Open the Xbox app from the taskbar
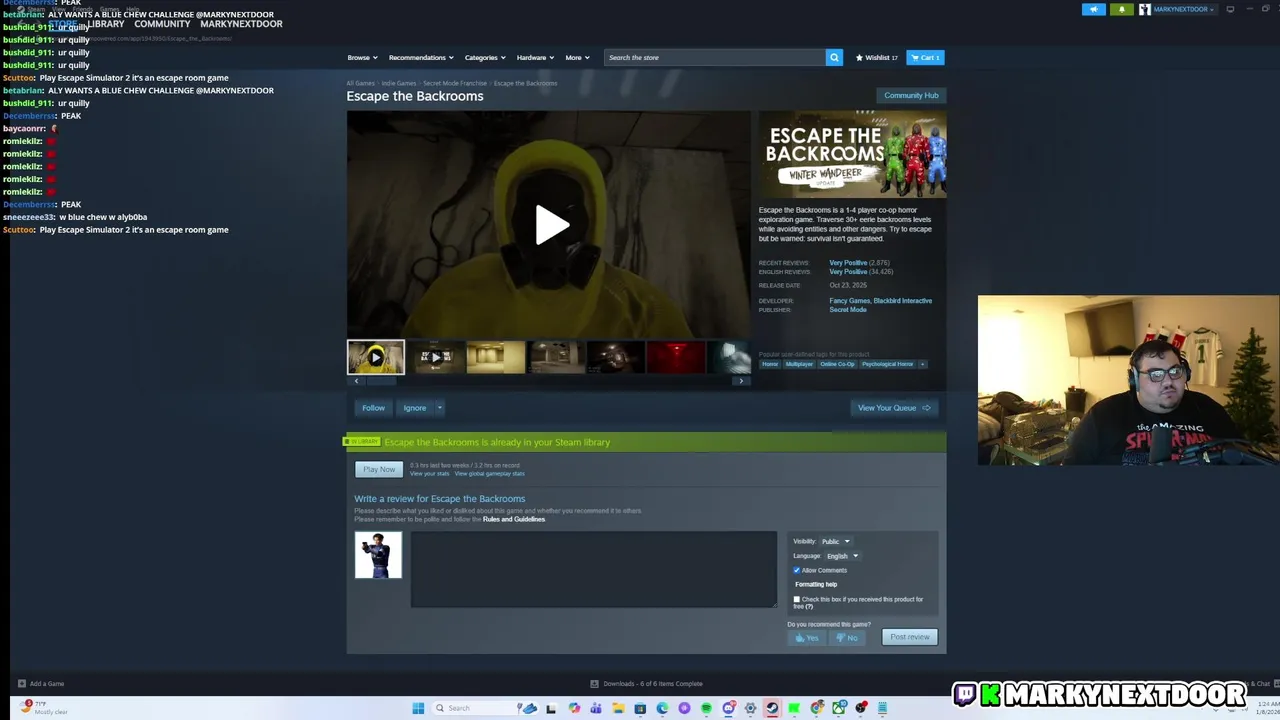 839,708
